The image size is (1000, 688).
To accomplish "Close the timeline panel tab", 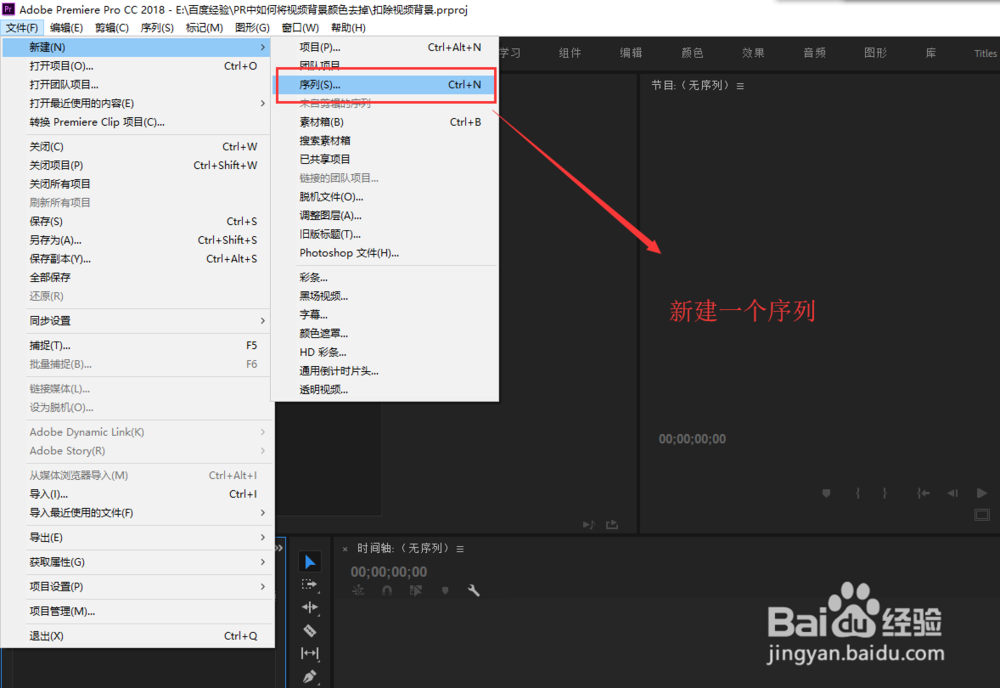I will point(345,548).
